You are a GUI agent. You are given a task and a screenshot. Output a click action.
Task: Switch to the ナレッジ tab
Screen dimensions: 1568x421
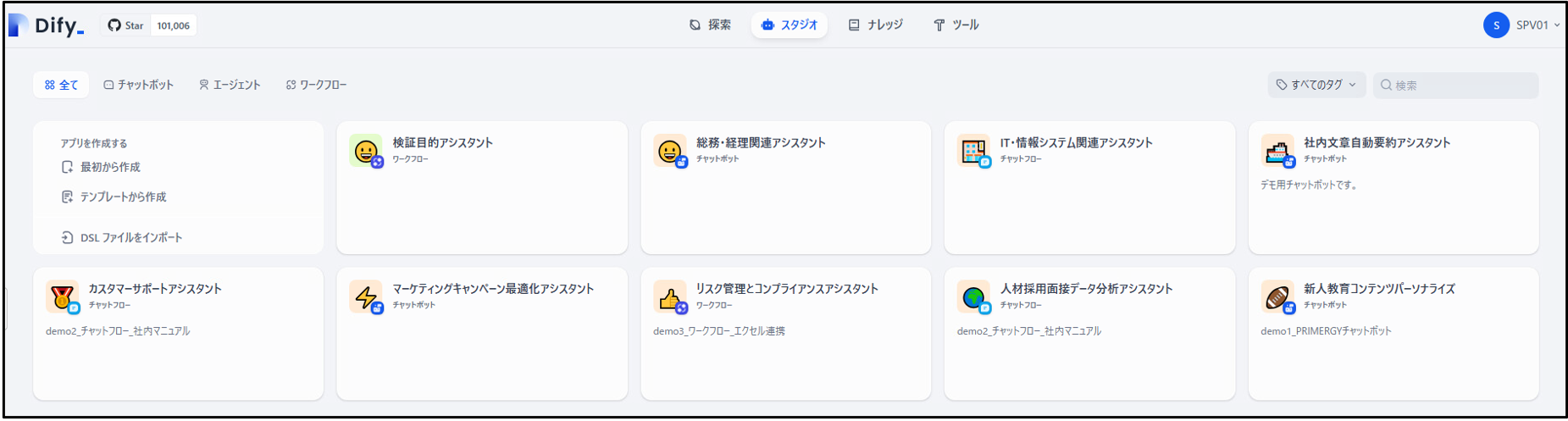point(876,25)
